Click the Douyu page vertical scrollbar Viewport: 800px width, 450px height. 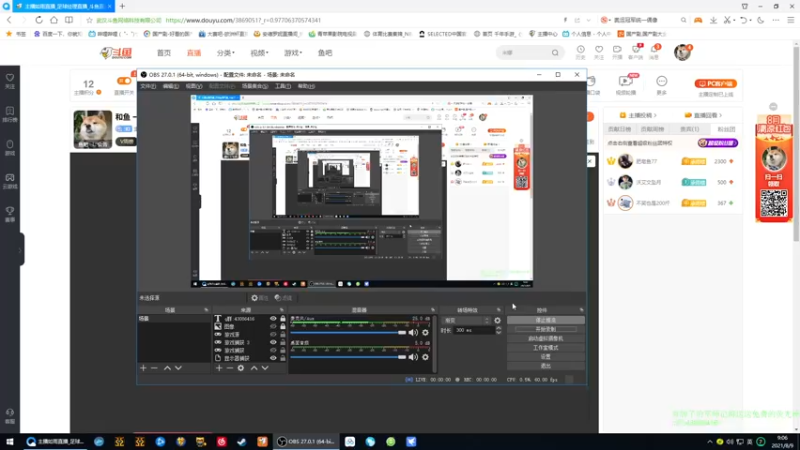tap(796, 143)
